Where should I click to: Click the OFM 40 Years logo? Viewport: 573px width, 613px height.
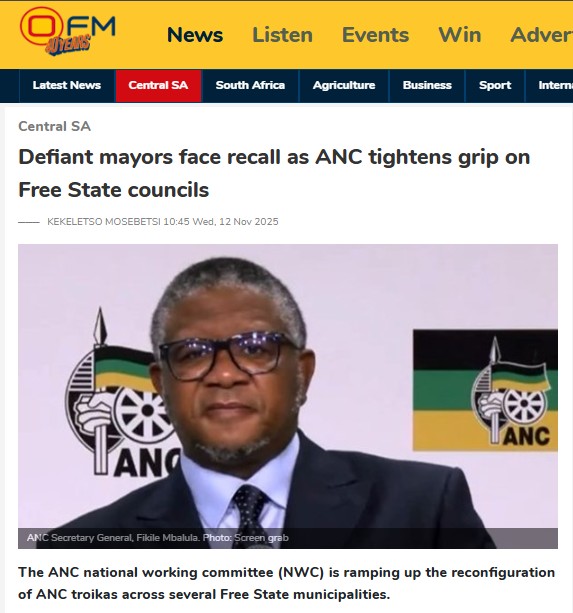(x=67, y=31)
